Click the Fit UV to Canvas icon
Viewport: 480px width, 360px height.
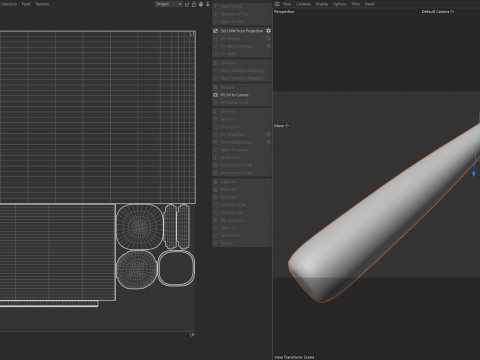[x=215, y=95]
